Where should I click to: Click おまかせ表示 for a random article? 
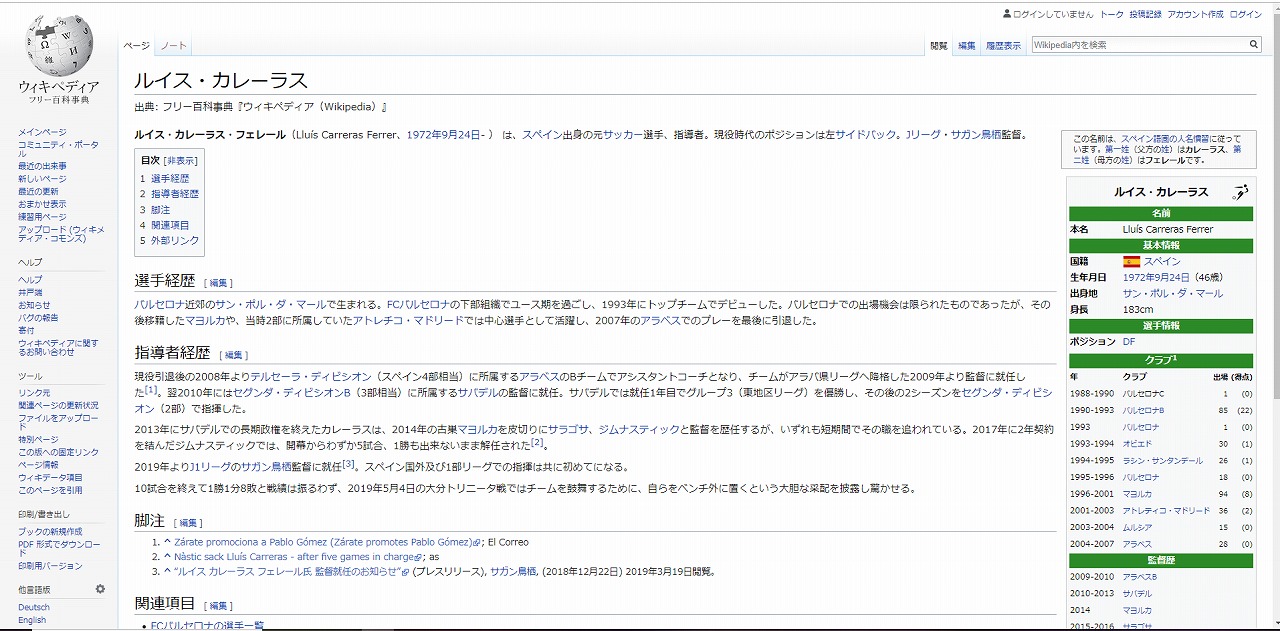[42, 204]
